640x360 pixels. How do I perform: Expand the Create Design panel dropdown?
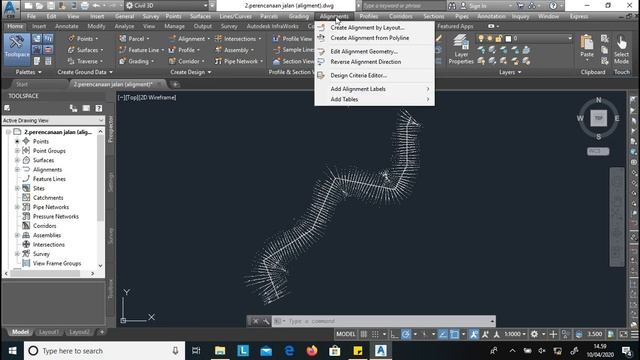pos(191,72)
